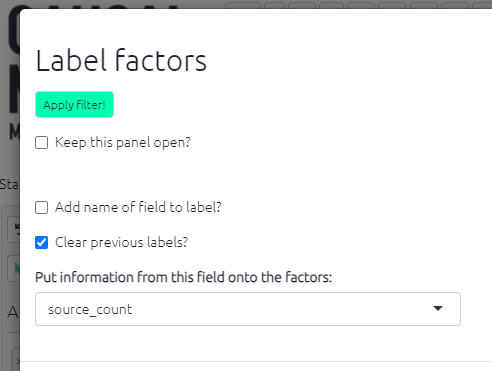Click the 'Add name of field to label?' text

(x=138, y=207)
